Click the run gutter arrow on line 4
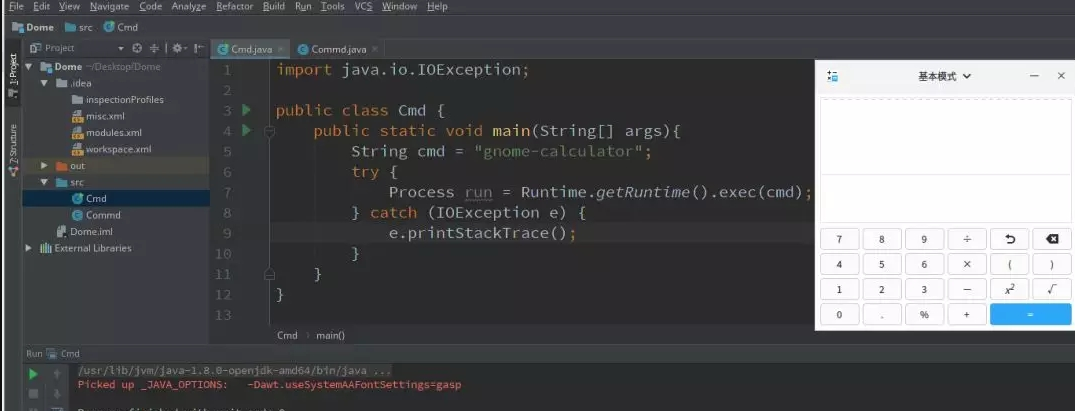 247,130
